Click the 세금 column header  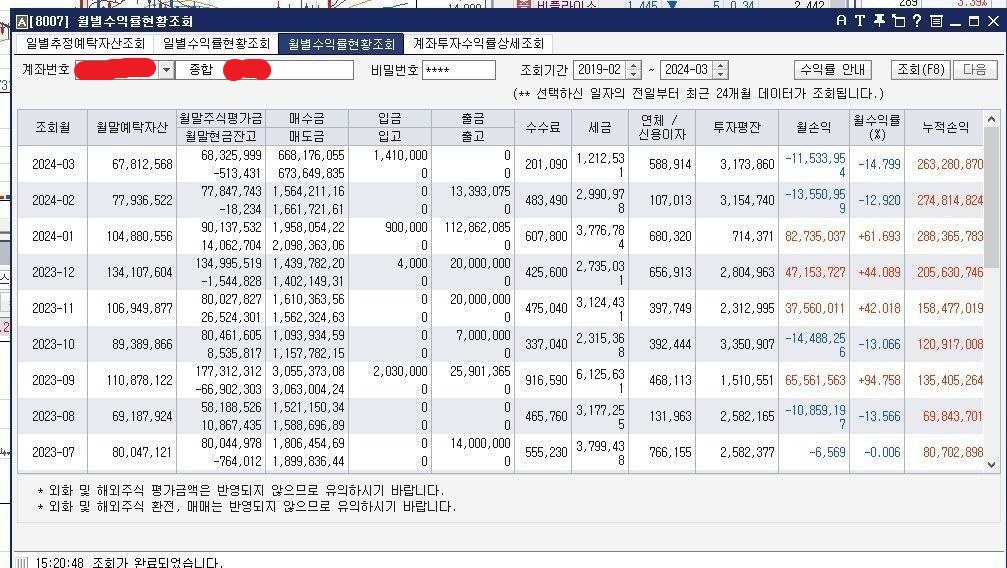click(600, 127)
